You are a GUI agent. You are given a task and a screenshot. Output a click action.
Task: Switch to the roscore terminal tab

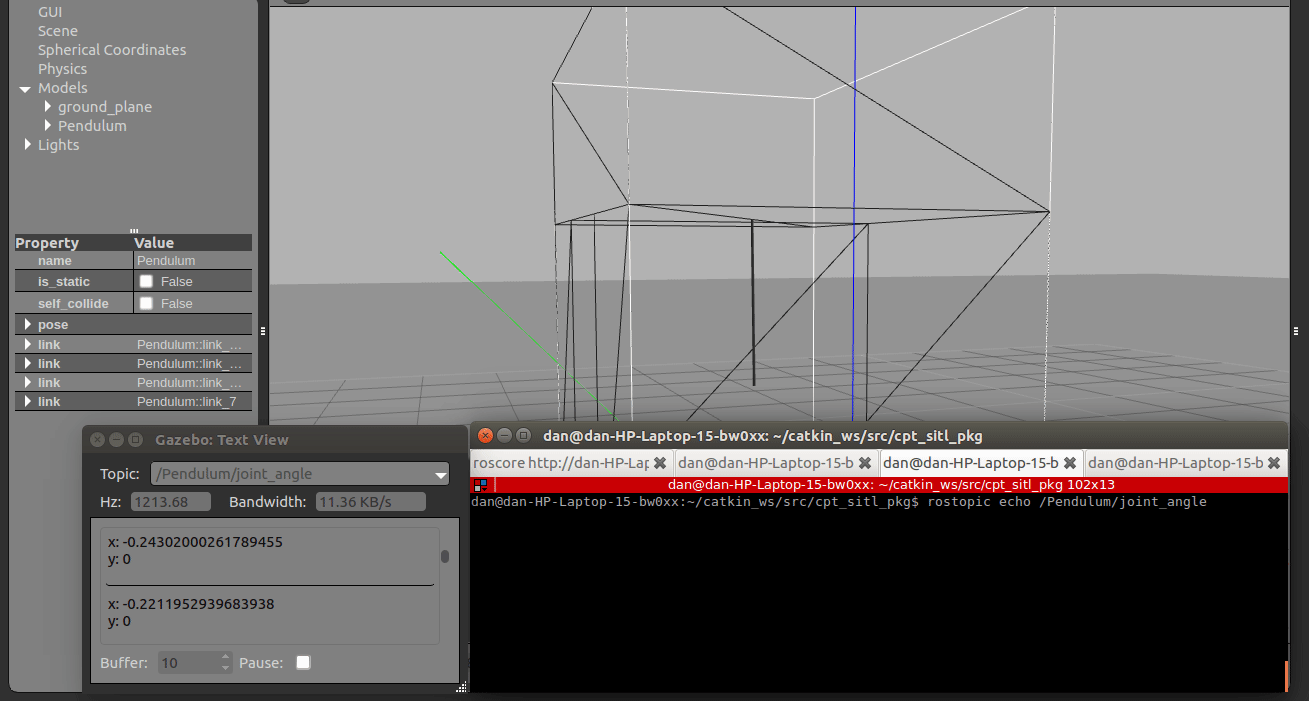click(x=560, y=463)
